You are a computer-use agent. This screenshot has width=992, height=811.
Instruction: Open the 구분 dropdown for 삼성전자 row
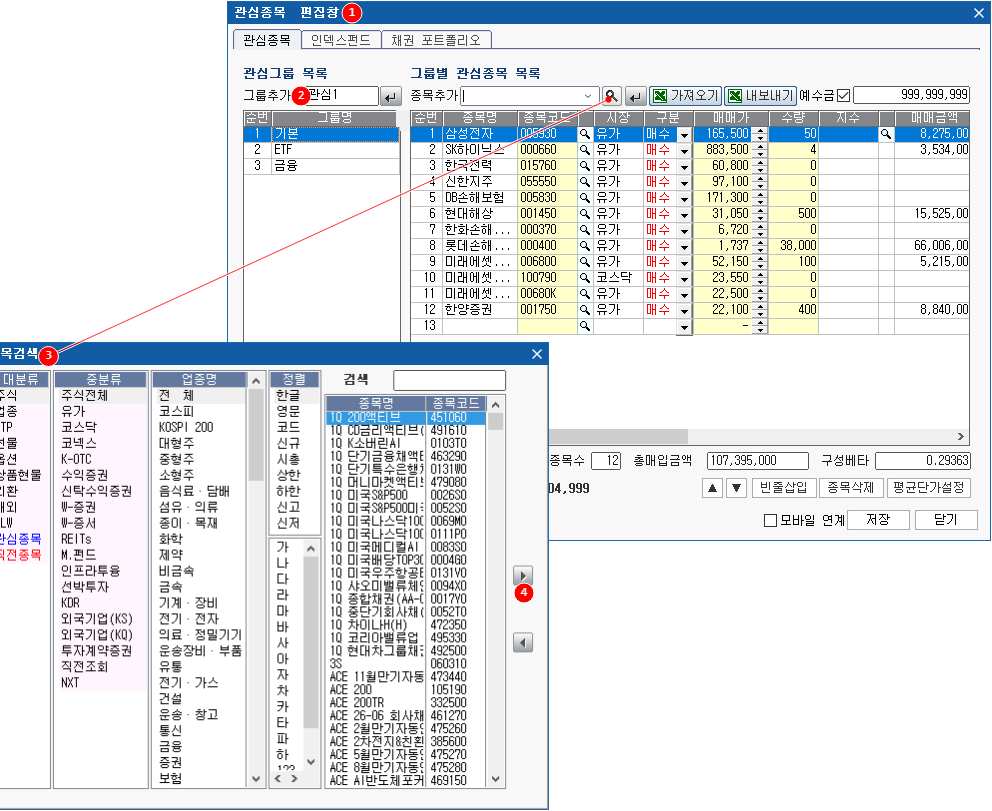[684, 134]
